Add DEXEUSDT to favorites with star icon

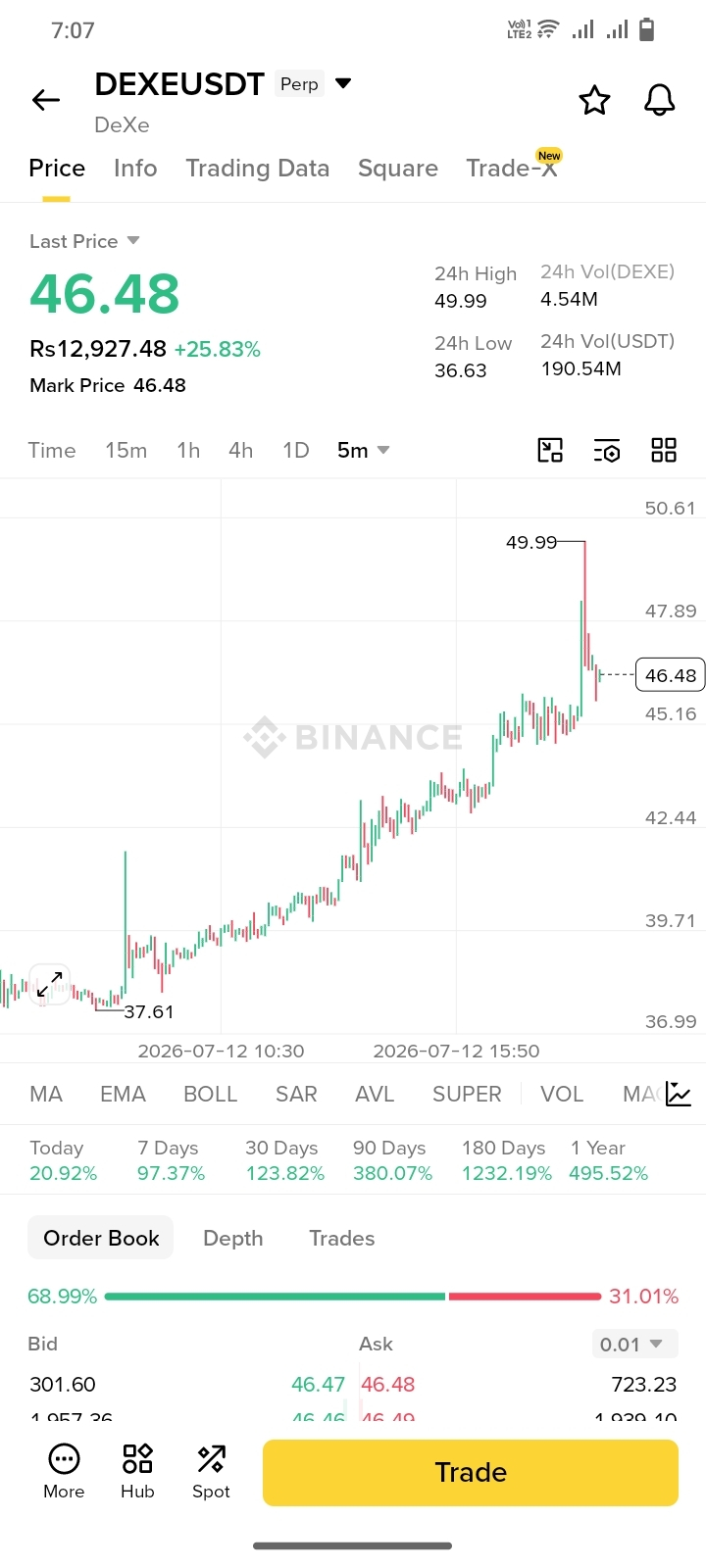594,100
